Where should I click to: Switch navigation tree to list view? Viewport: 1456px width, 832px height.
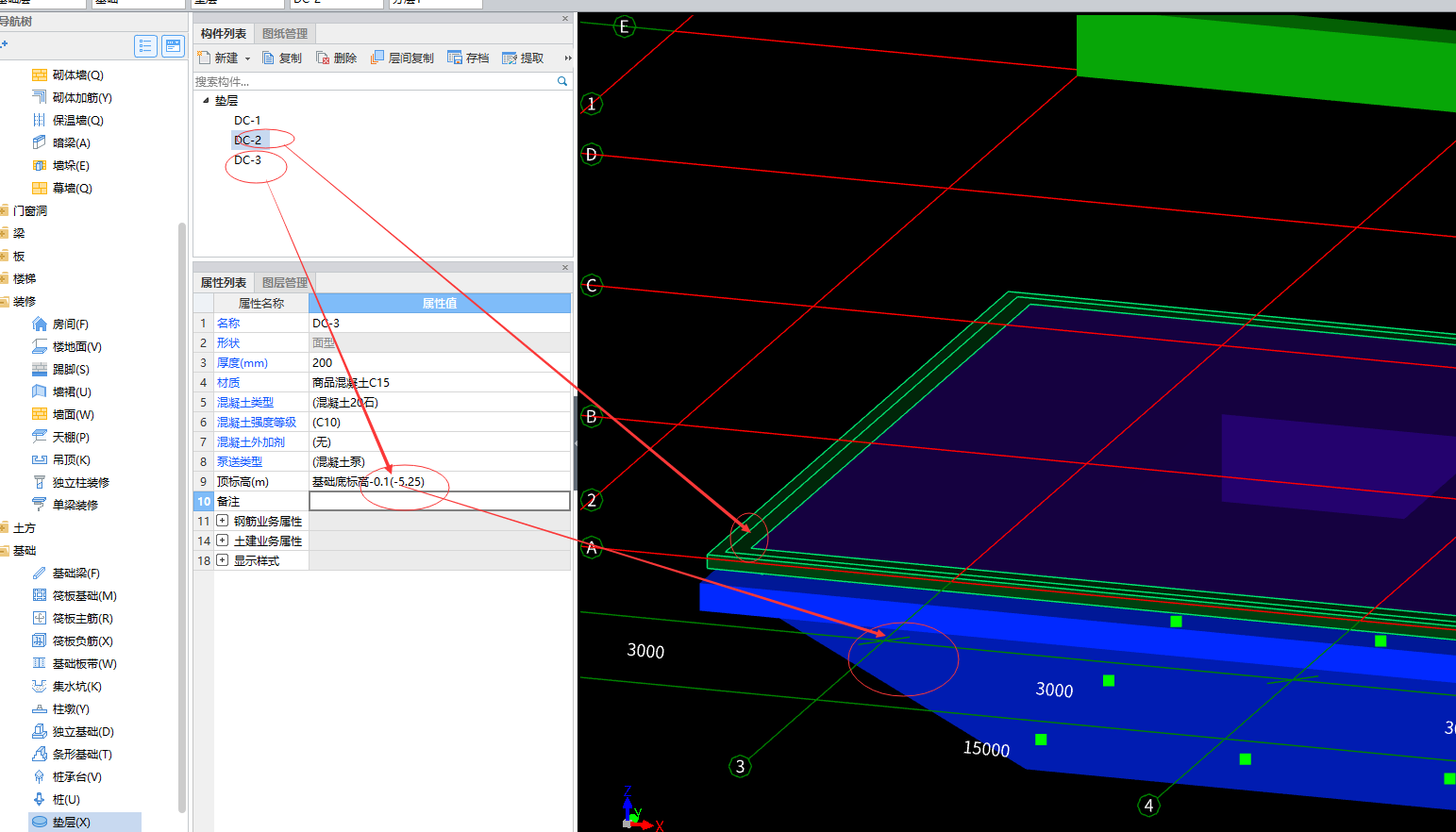click(145, 45)
